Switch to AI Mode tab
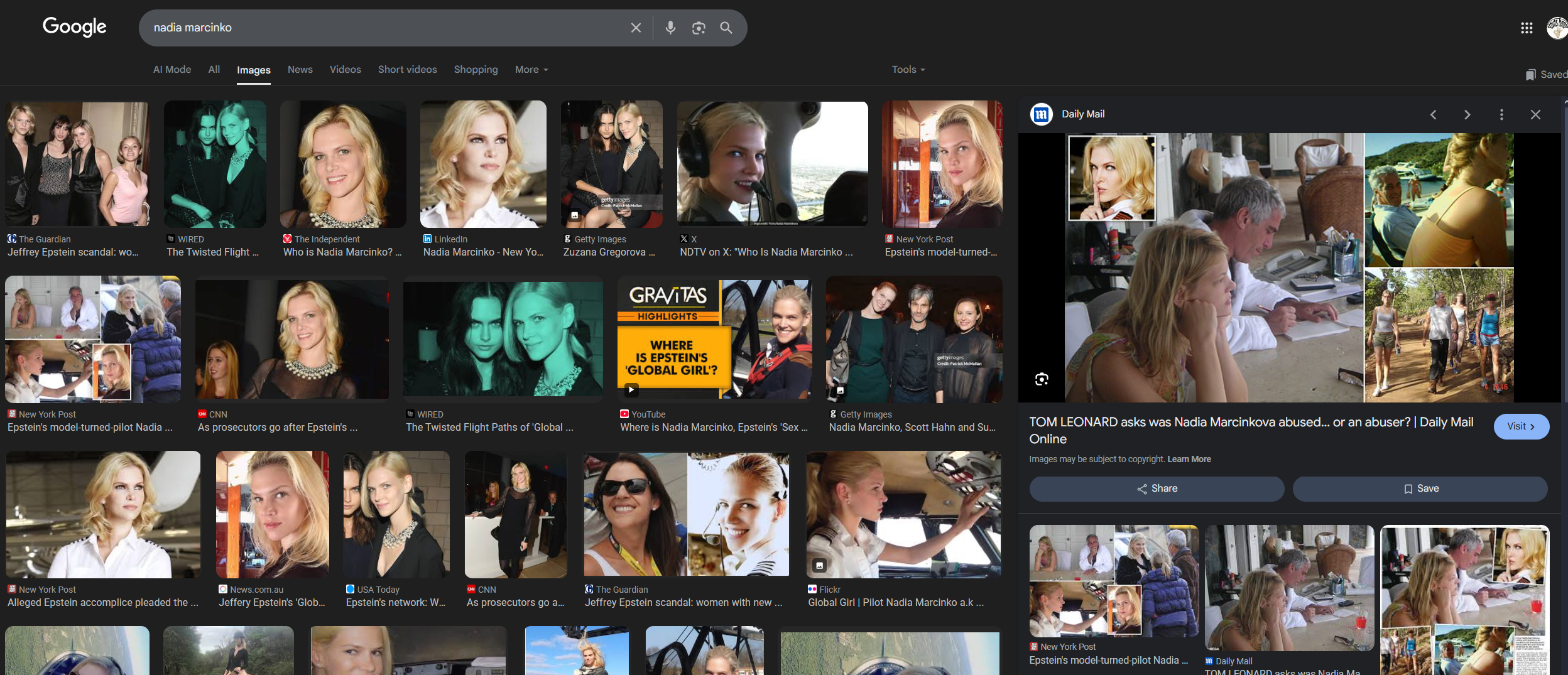1568x675 pixels. point(172,70)
